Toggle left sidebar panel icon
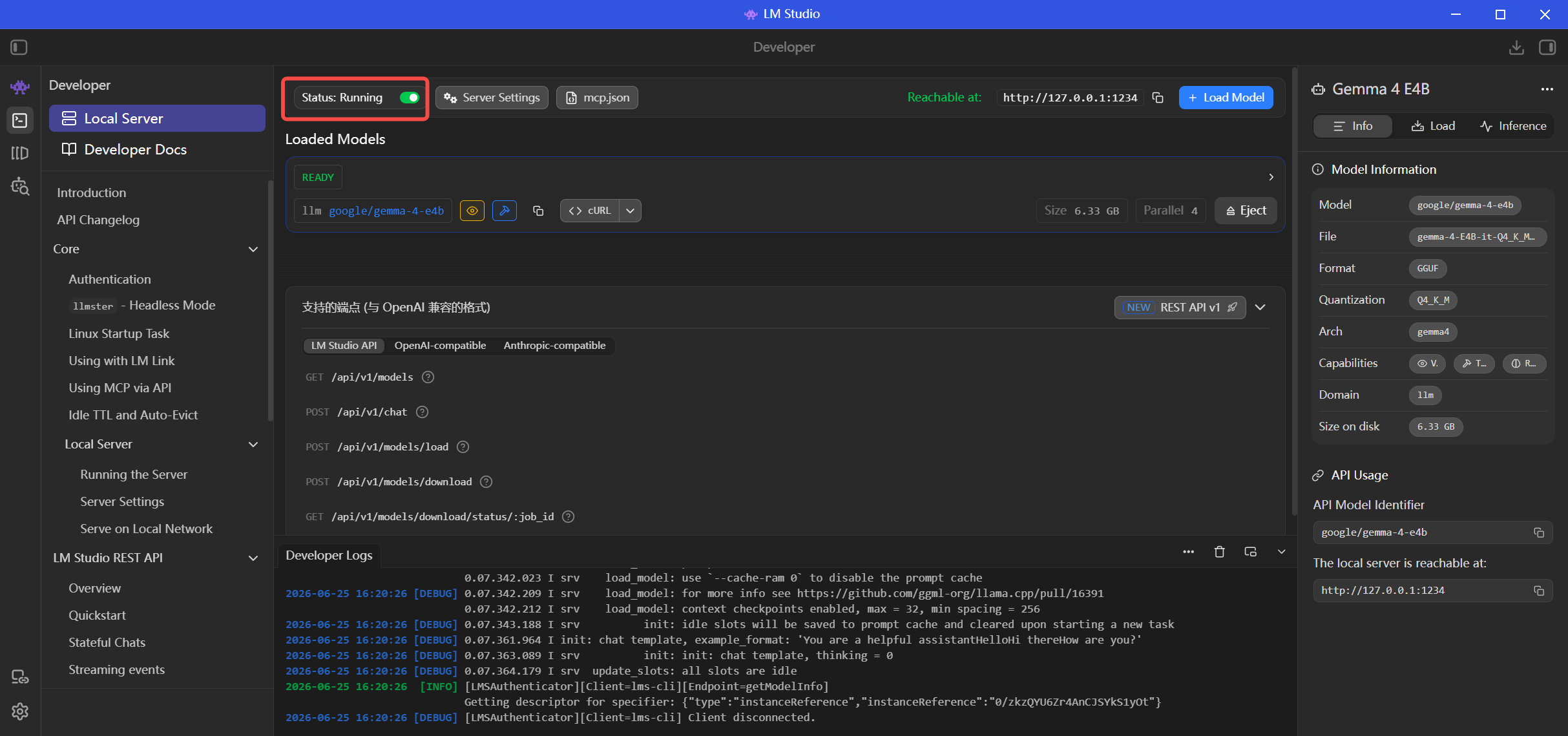The height and width of the screenshot is (736, 1568). (x=19, y=47)
